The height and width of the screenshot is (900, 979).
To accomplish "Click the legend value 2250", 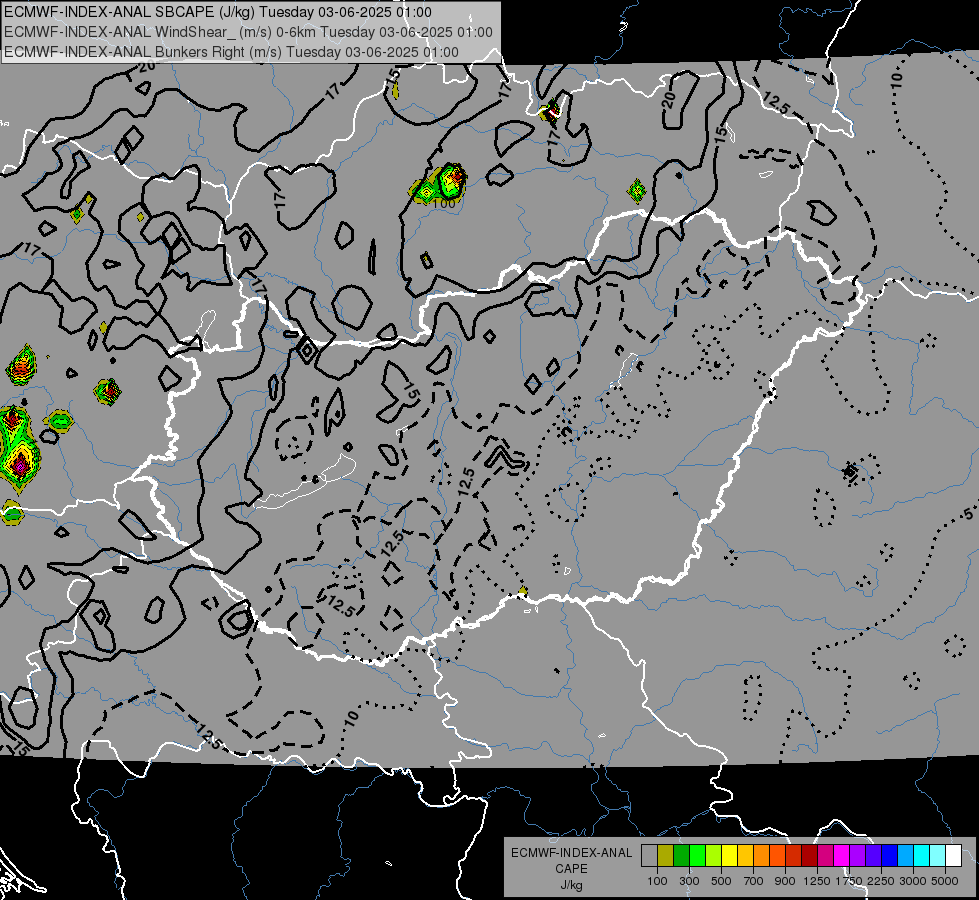I will click(x=881, y=881).
